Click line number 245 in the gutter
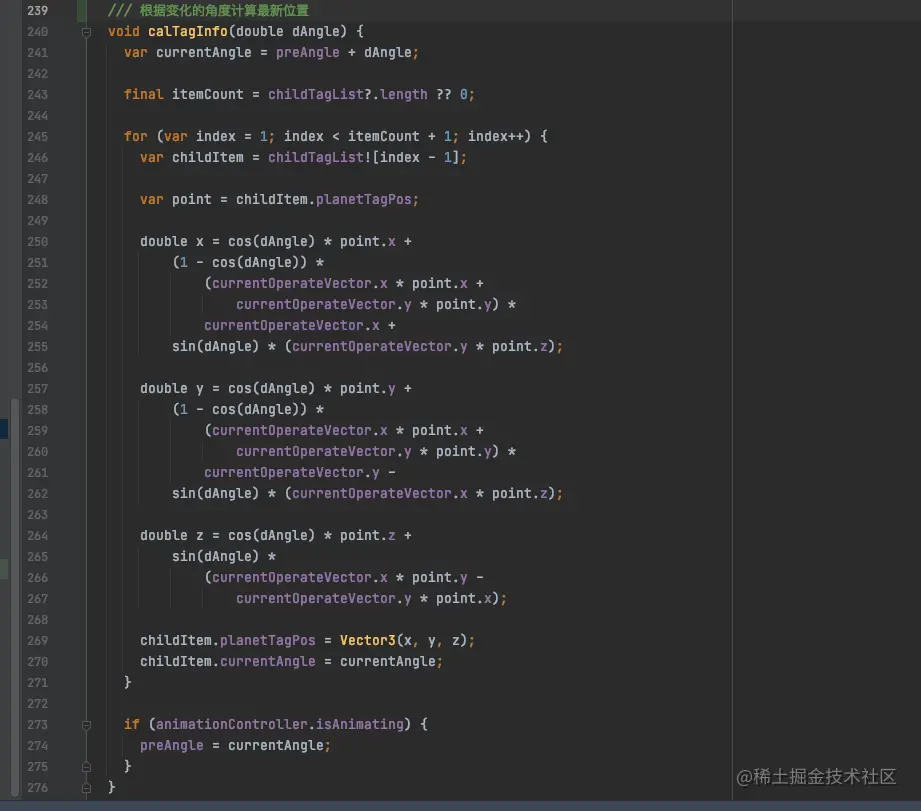Image resolution: width=921 pixels, height=811 pixels. pyautogui.click(x=38, y=137)
